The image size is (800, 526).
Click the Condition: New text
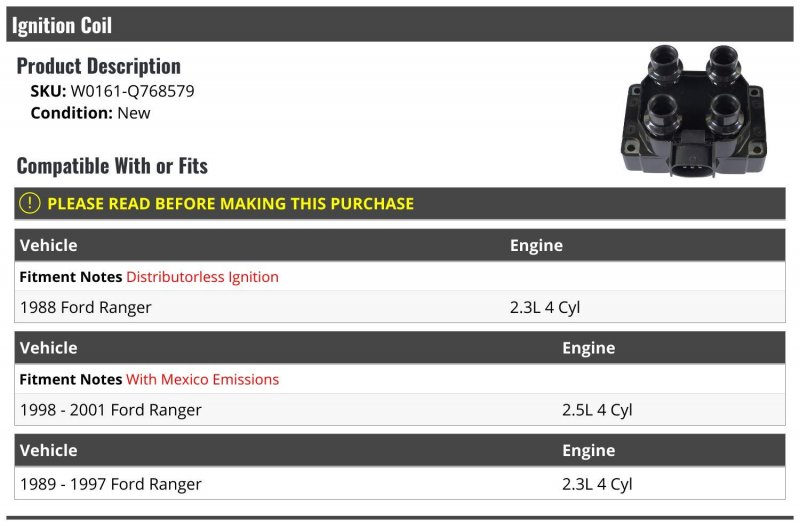pyautogui.click(x=90, y=113)
